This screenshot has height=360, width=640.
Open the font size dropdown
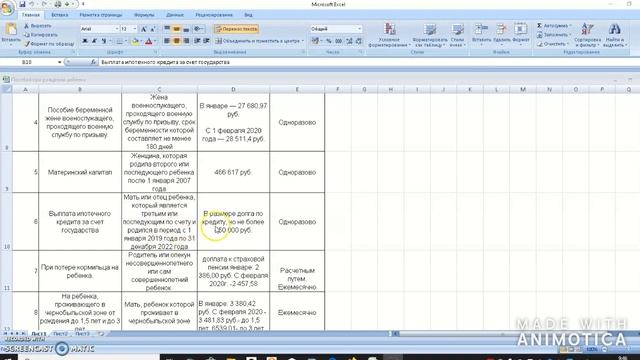135,29
